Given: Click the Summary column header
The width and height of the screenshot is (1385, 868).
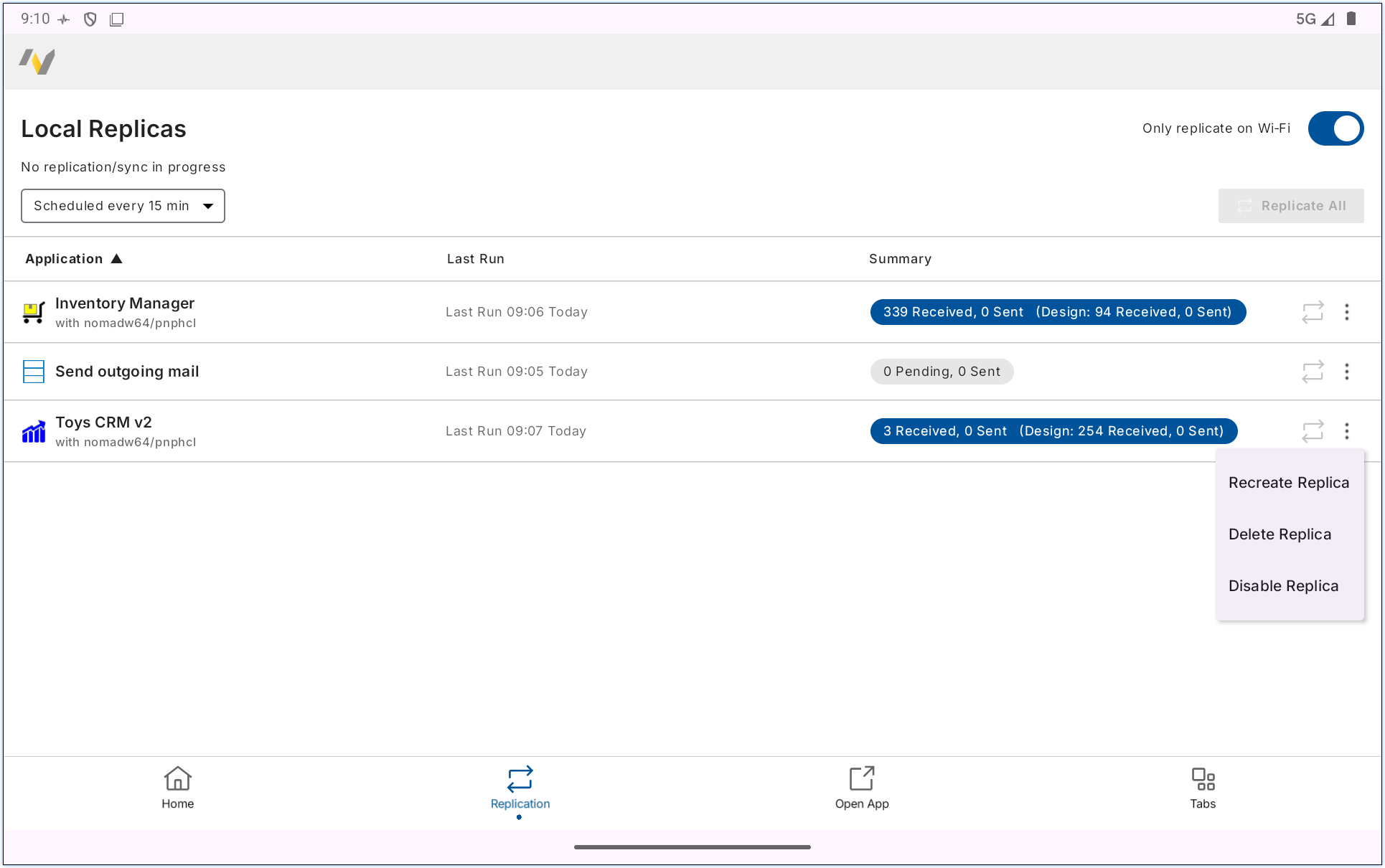Looking at the screenshot, I should (x=900, y=259).
